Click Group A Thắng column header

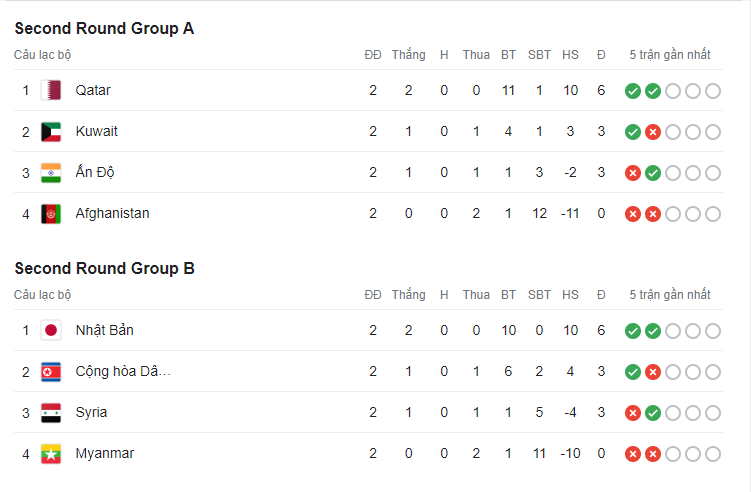pyautogui.click(x=409, y=55)
